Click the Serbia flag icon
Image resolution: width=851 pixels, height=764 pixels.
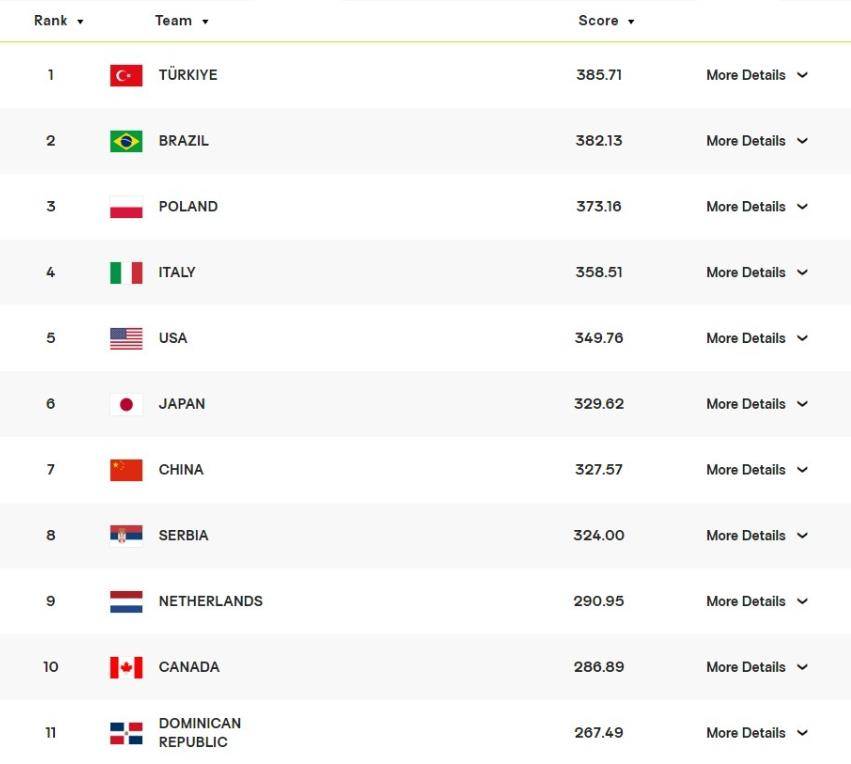click(126, 536)
